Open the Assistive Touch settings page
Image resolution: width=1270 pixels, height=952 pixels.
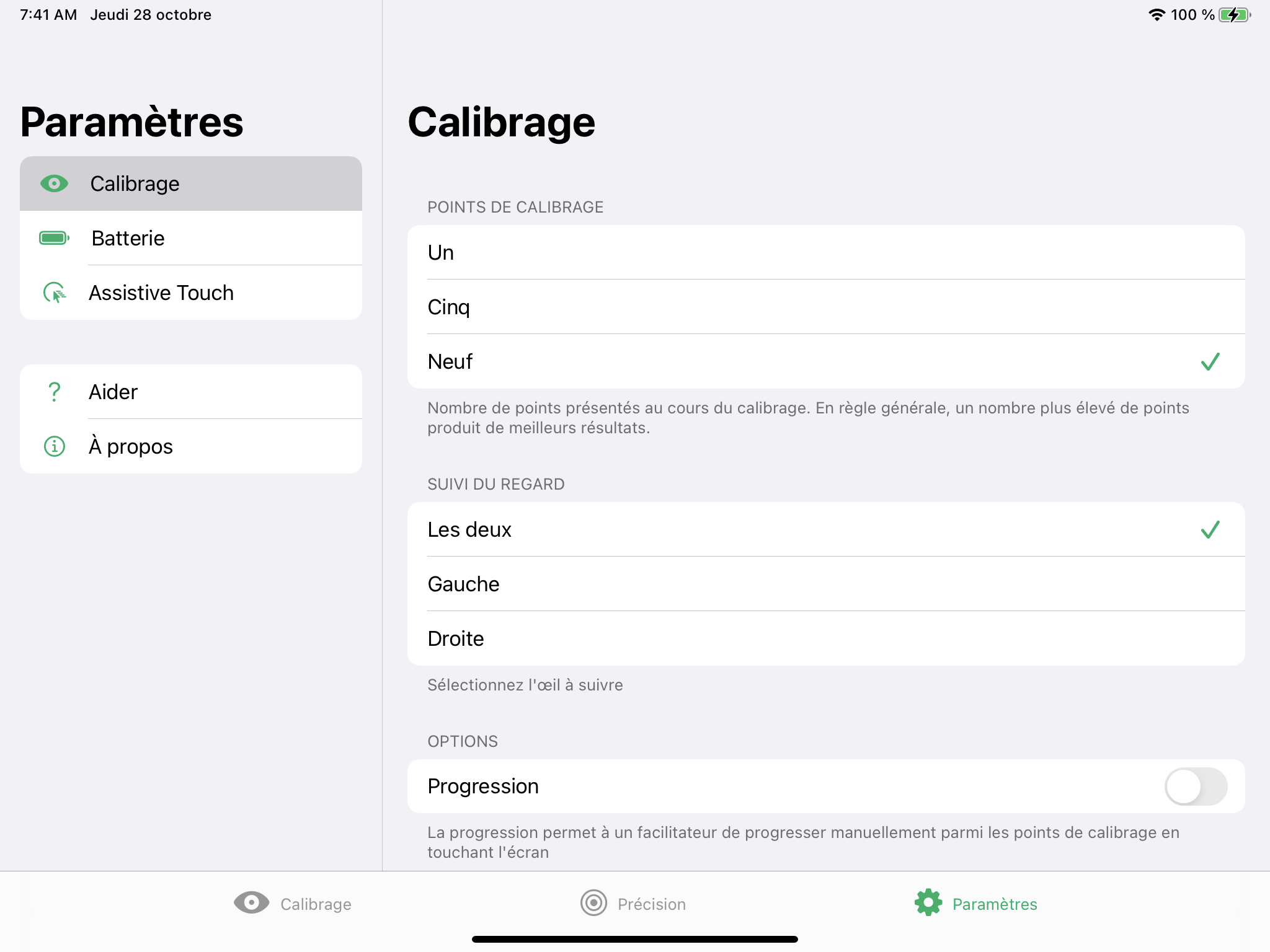(190, 293)
